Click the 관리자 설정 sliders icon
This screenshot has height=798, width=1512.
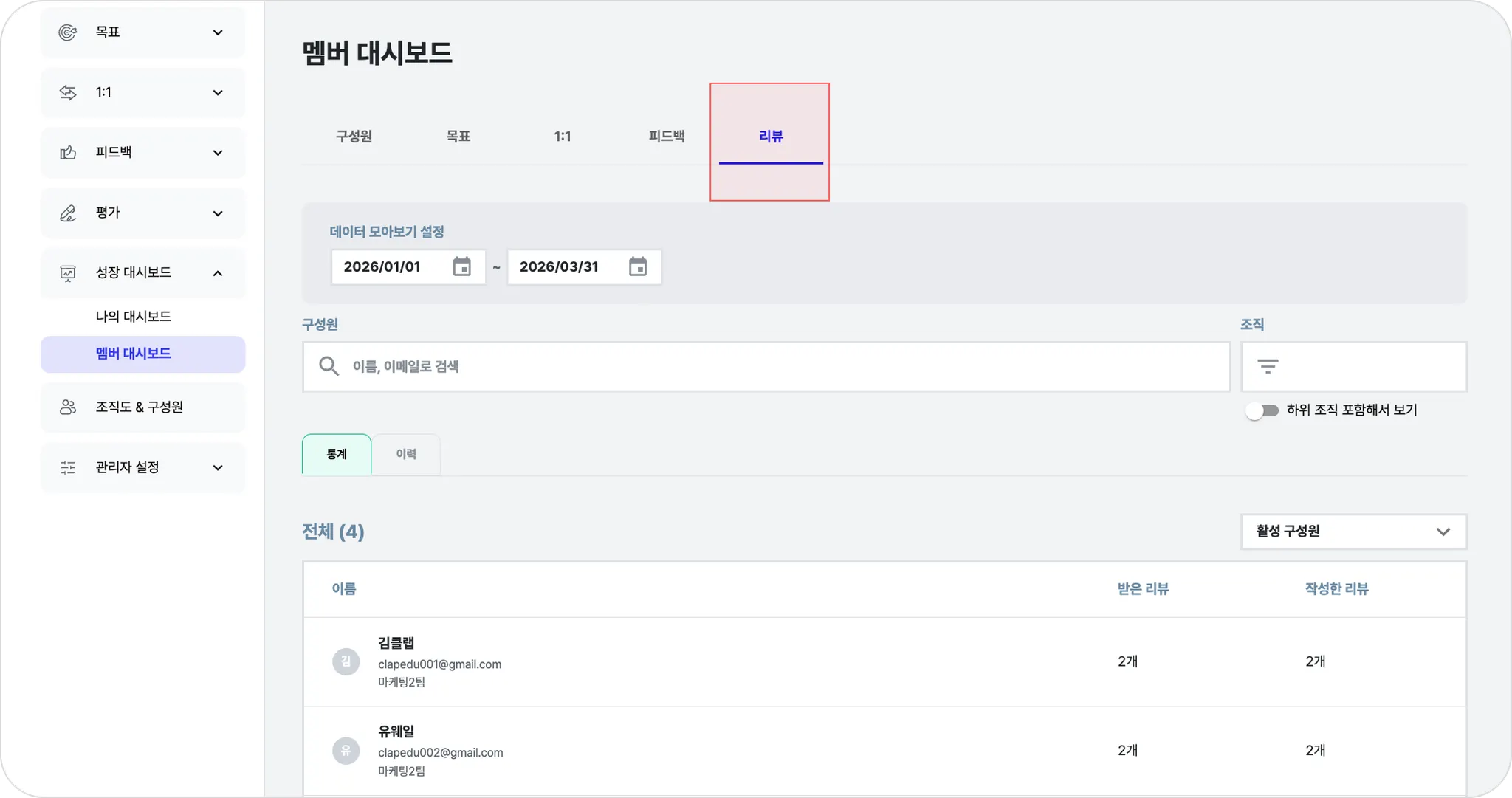(x=68, y=467)
